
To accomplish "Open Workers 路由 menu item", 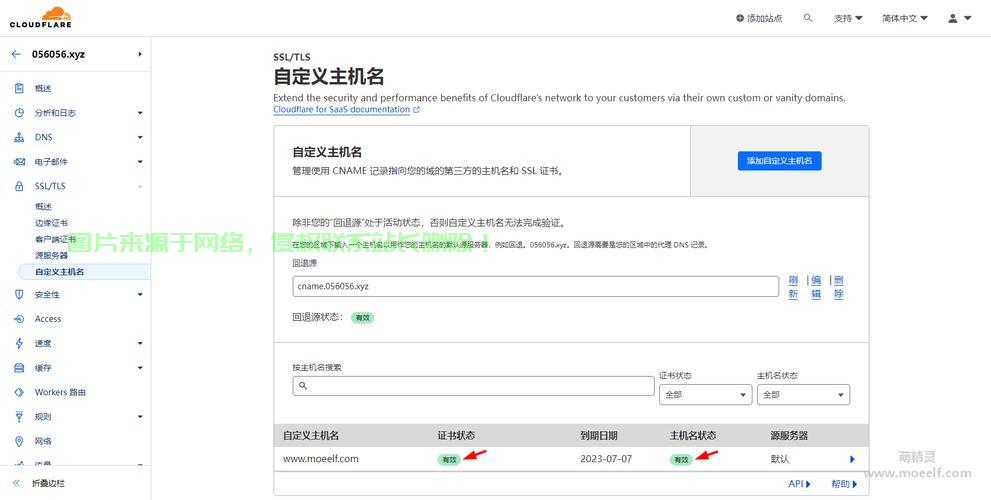I will coord(60,393).
